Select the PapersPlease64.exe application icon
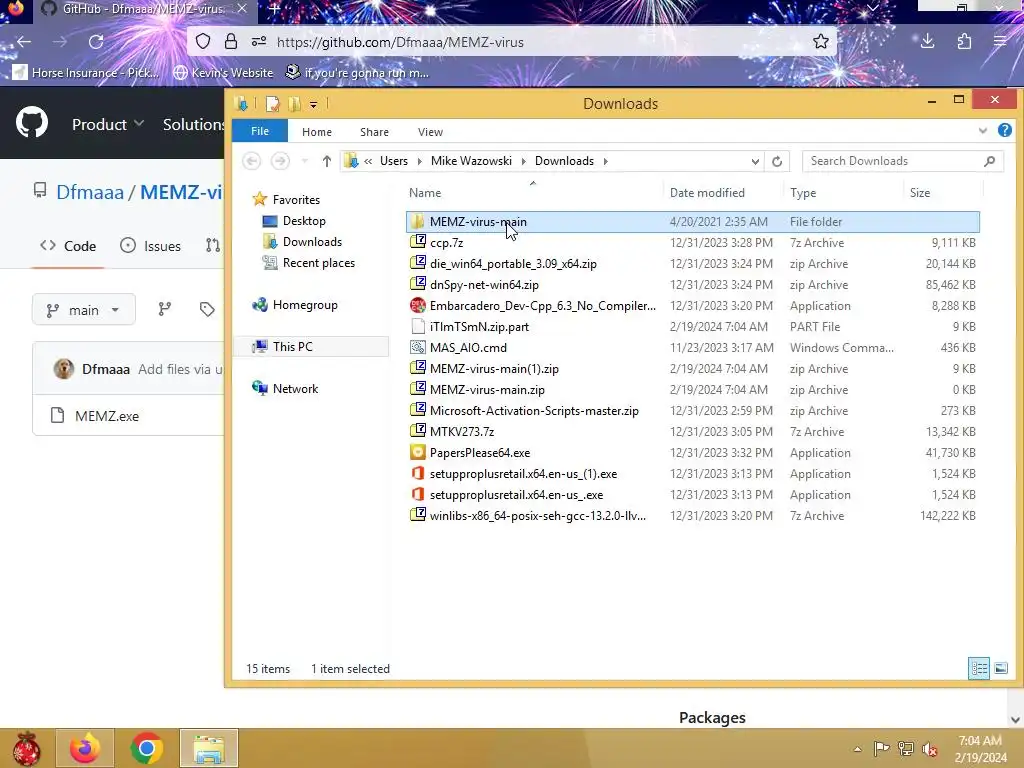This screenshot has width=1024, height=768. (418, 452)
